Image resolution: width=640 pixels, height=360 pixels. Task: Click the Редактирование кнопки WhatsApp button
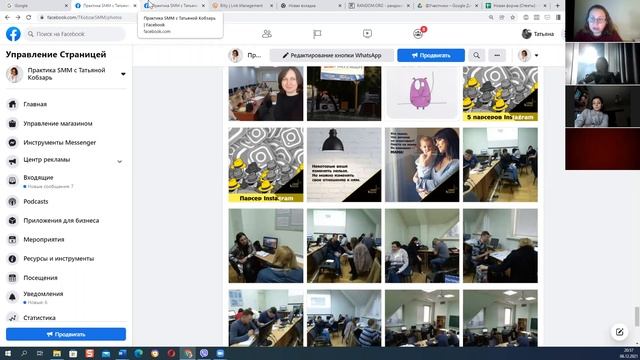click(332, 55)
